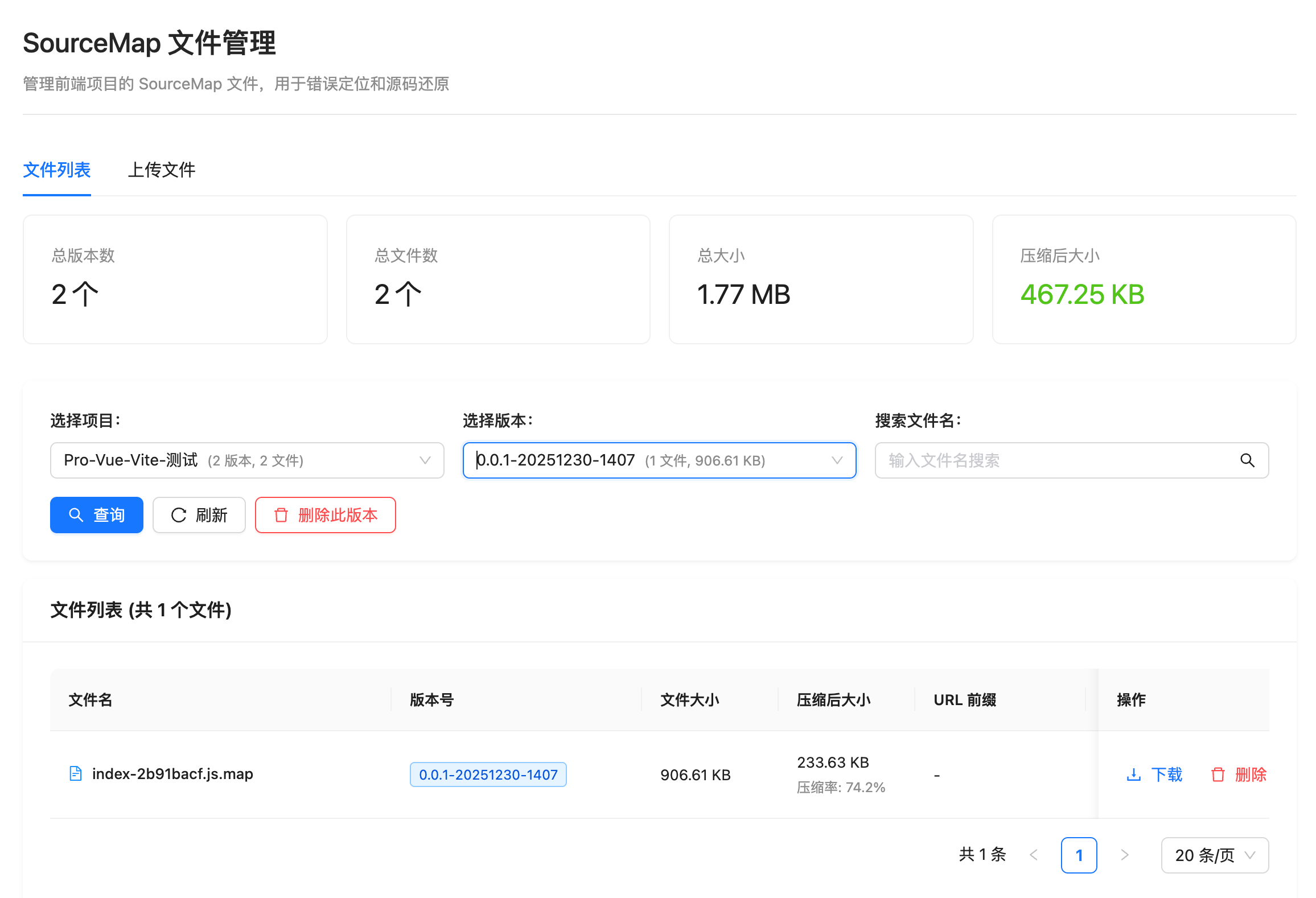This screenshot has height=898, width=1316.
Task: Click the page number 1 button
Action: click(1079, 855)
